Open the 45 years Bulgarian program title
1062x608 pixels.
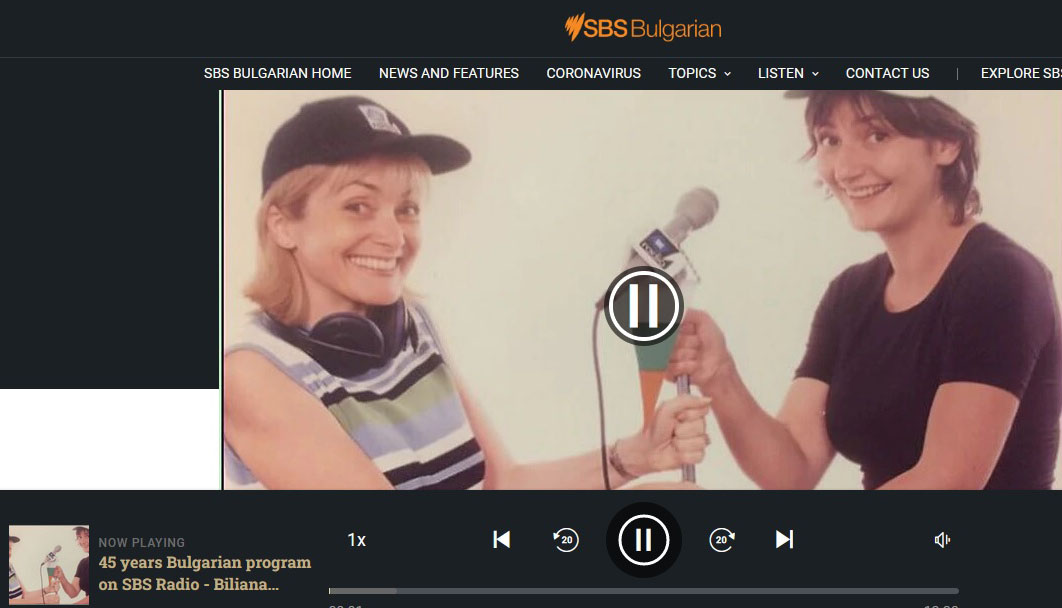204,573
